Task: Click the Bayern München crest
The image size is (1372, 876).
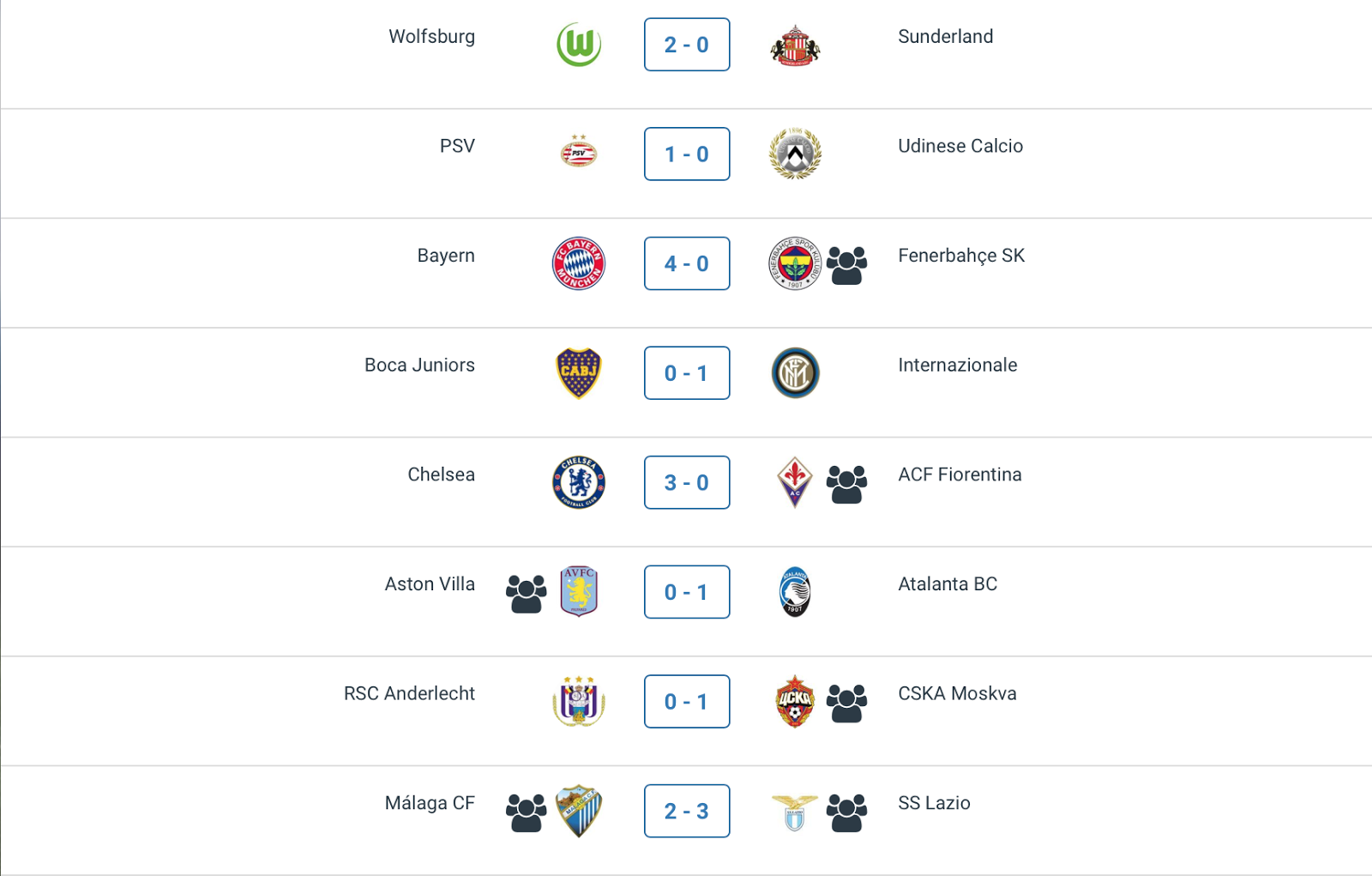Action: (x=579, y=263)
